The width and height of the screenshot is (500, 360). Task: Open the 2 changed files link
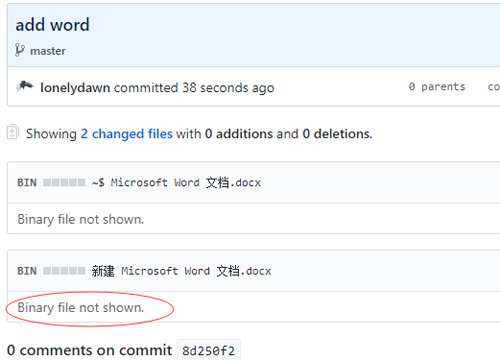tap(127, 134)
